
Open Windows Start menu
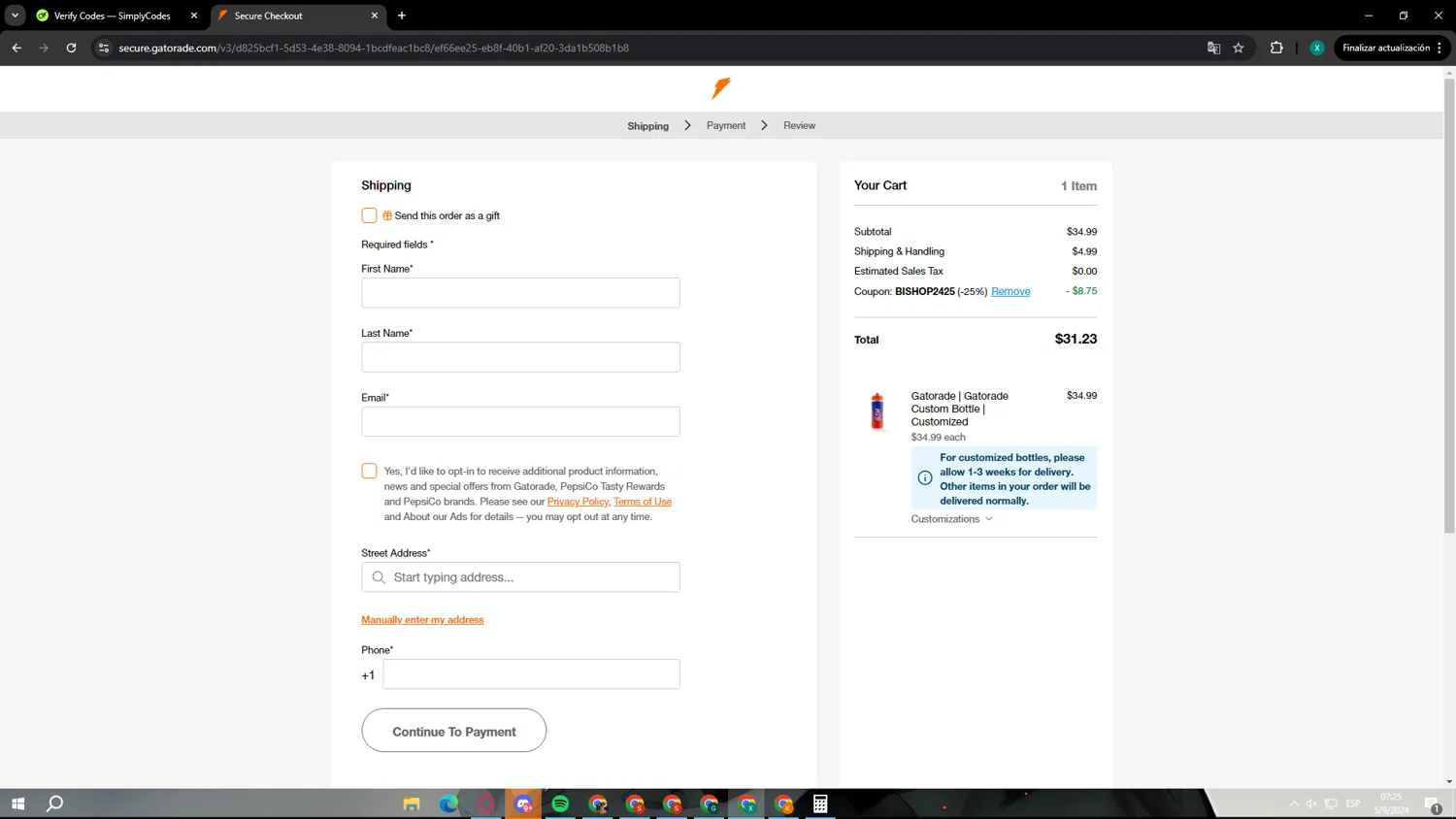coord(17,803)
